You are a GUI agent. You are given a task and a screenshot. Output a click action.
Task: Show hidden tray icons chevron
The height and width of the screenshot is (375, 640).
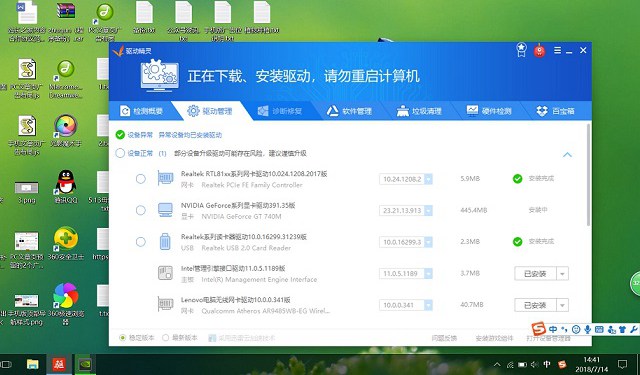click(x=497, y=364)
